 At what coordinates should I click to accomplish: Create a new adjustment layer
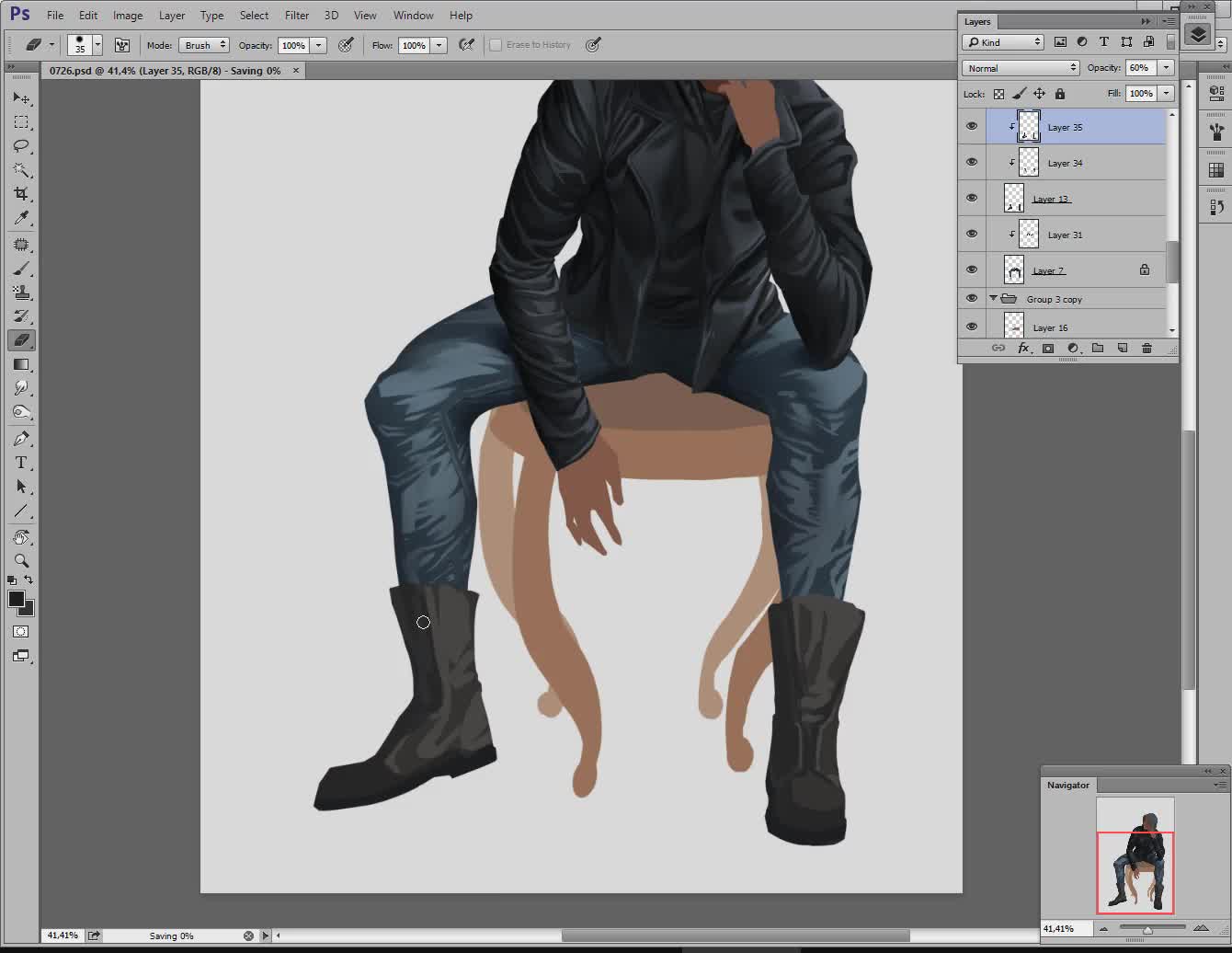pos(1073,348)
